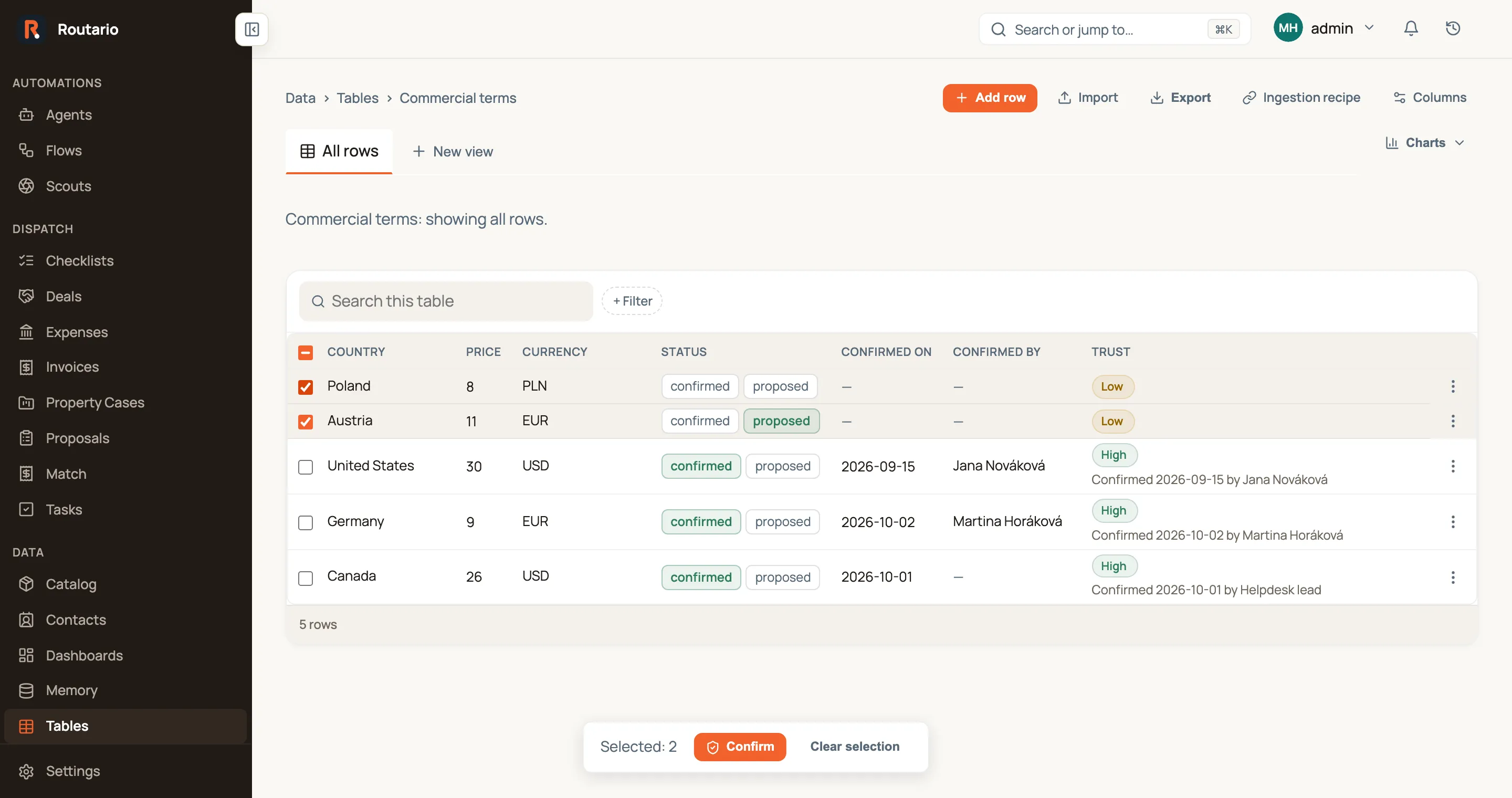Open Invoices in the sidebar

click(125, 367)
